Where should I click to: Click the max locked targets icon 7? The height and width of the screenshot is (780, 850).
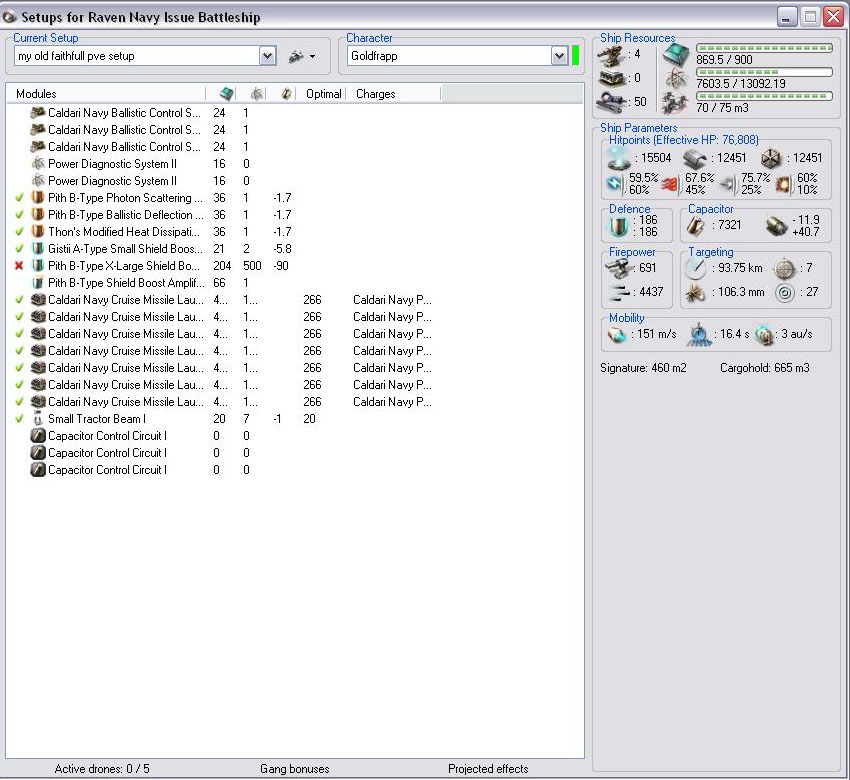(x=784, y=268)
